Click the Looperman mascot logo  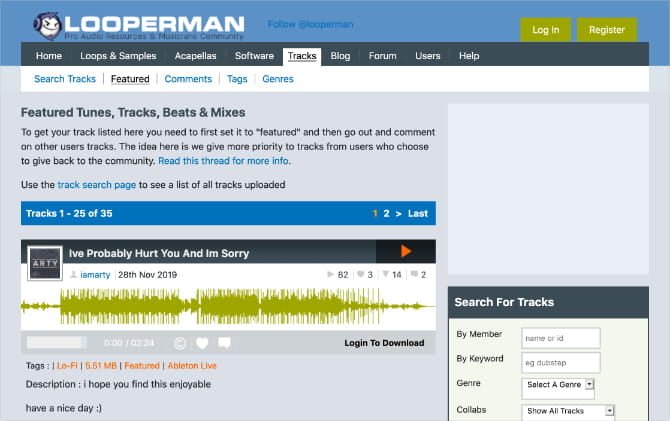point(47,25)
